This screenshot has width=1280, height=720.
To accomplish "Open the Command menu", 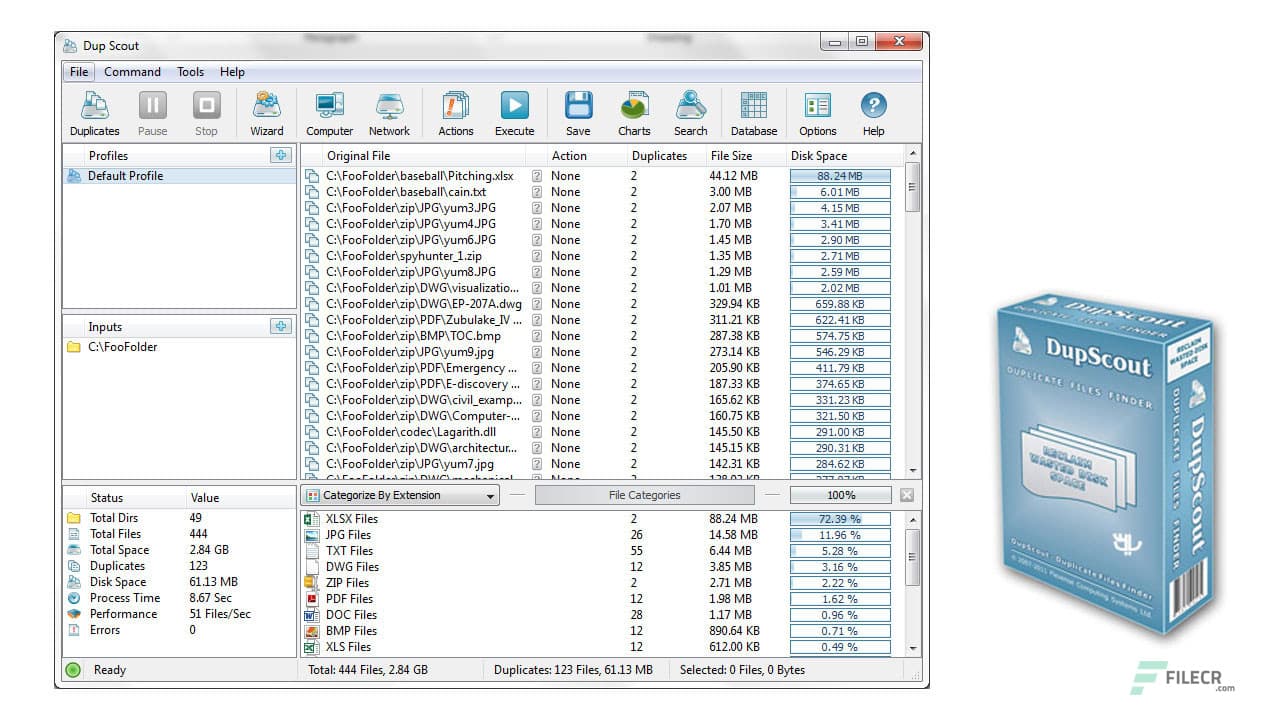I will click(132, 72).
